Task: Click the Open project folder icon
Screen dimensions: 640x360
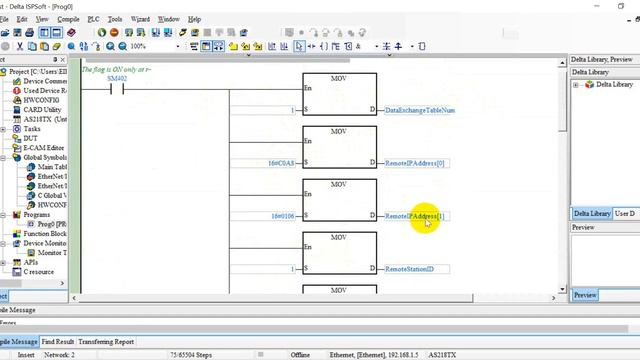Action: [5, 33]
